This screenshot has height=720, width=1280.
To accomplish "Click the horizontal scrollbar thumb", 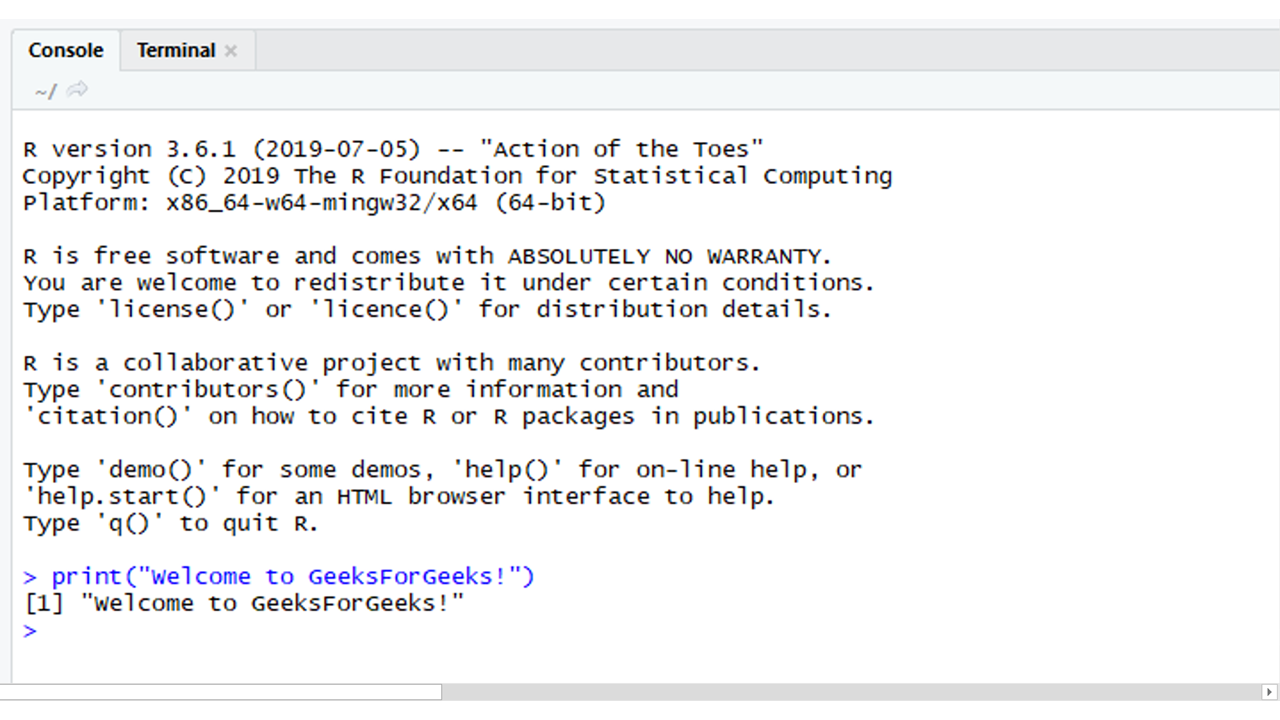I will [x=220, y=692].
